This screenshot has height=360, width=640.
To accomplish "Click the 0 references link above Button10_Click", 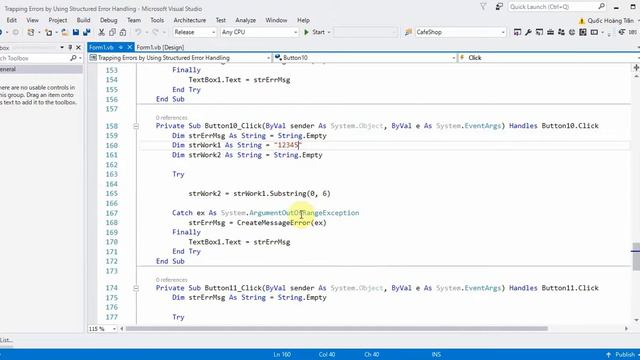I will (x=171, y=118).
